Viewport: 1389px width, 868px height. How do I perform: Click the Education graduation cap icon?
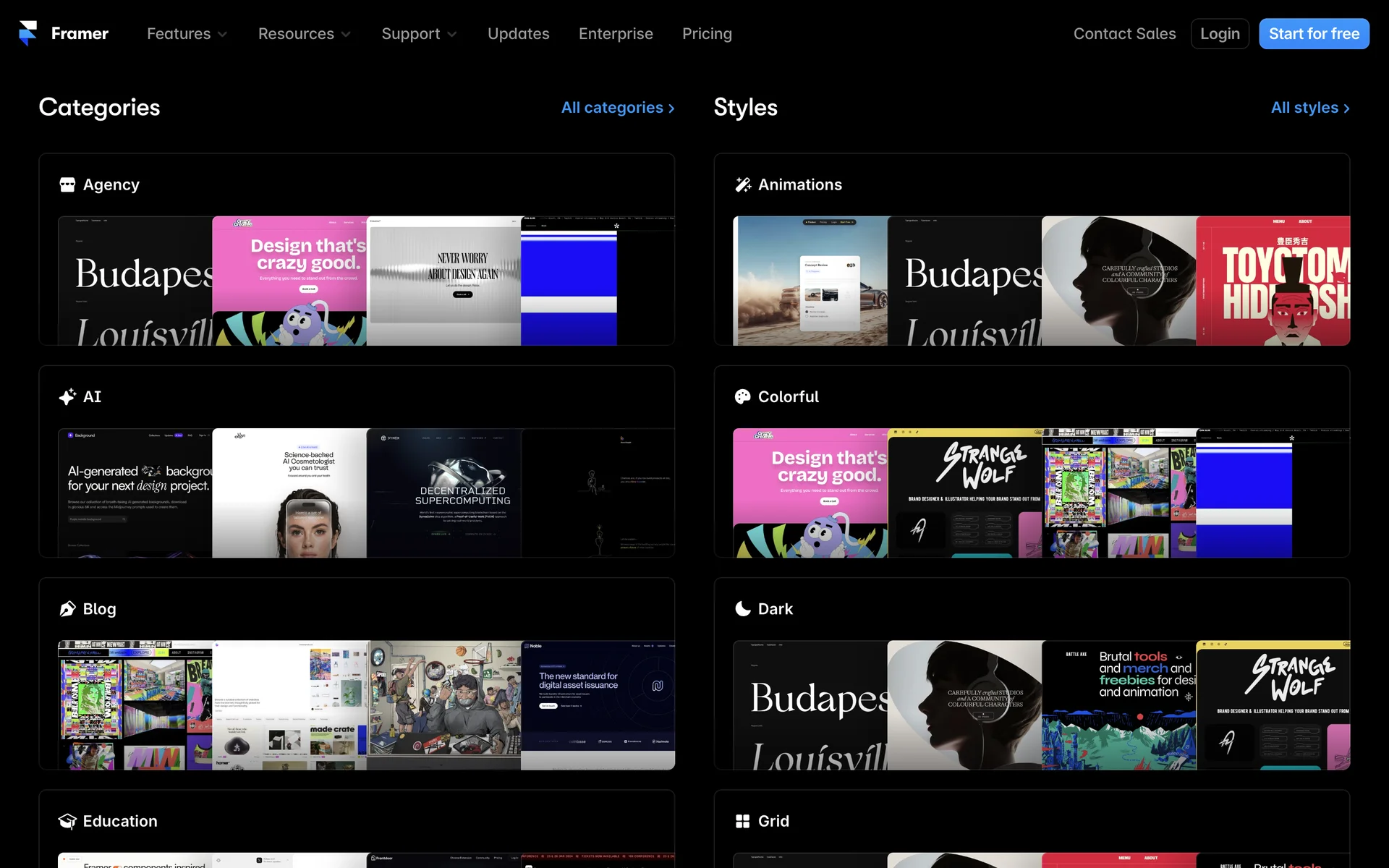click(67, 821)
